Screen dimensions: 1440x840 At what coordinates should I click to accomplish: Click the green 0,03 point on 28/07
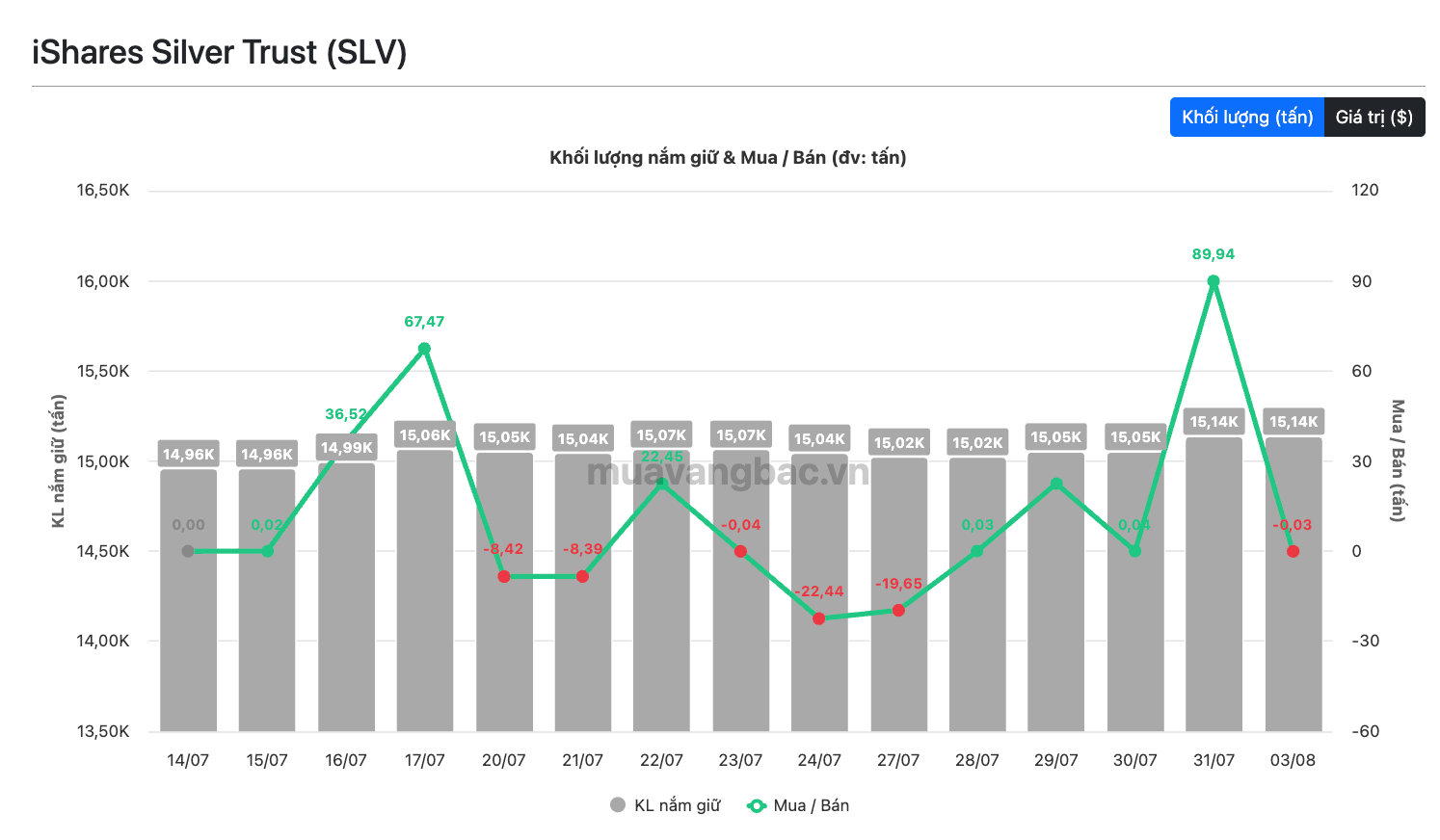click(x=977, y=551)
